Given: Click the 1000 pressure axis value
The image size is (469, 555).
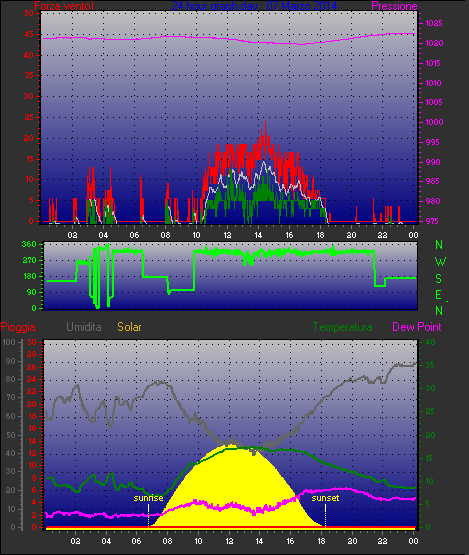Looking at the screenshot, I should pyautogui.click(x=434, y=122).
